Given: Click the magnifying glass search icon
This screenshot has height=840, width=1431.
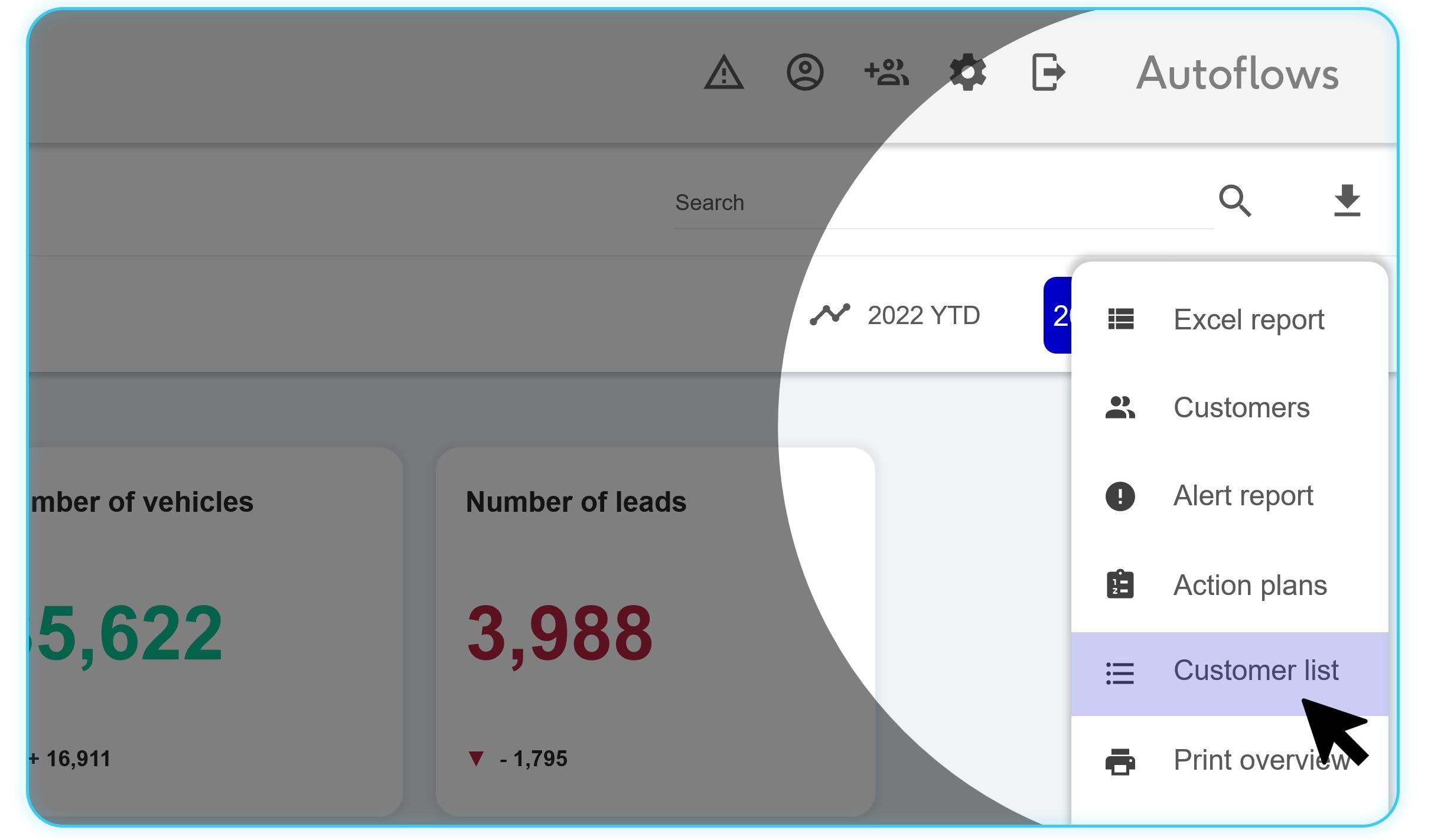Looking at the screenshot, I should click(x=1235, y=201).
